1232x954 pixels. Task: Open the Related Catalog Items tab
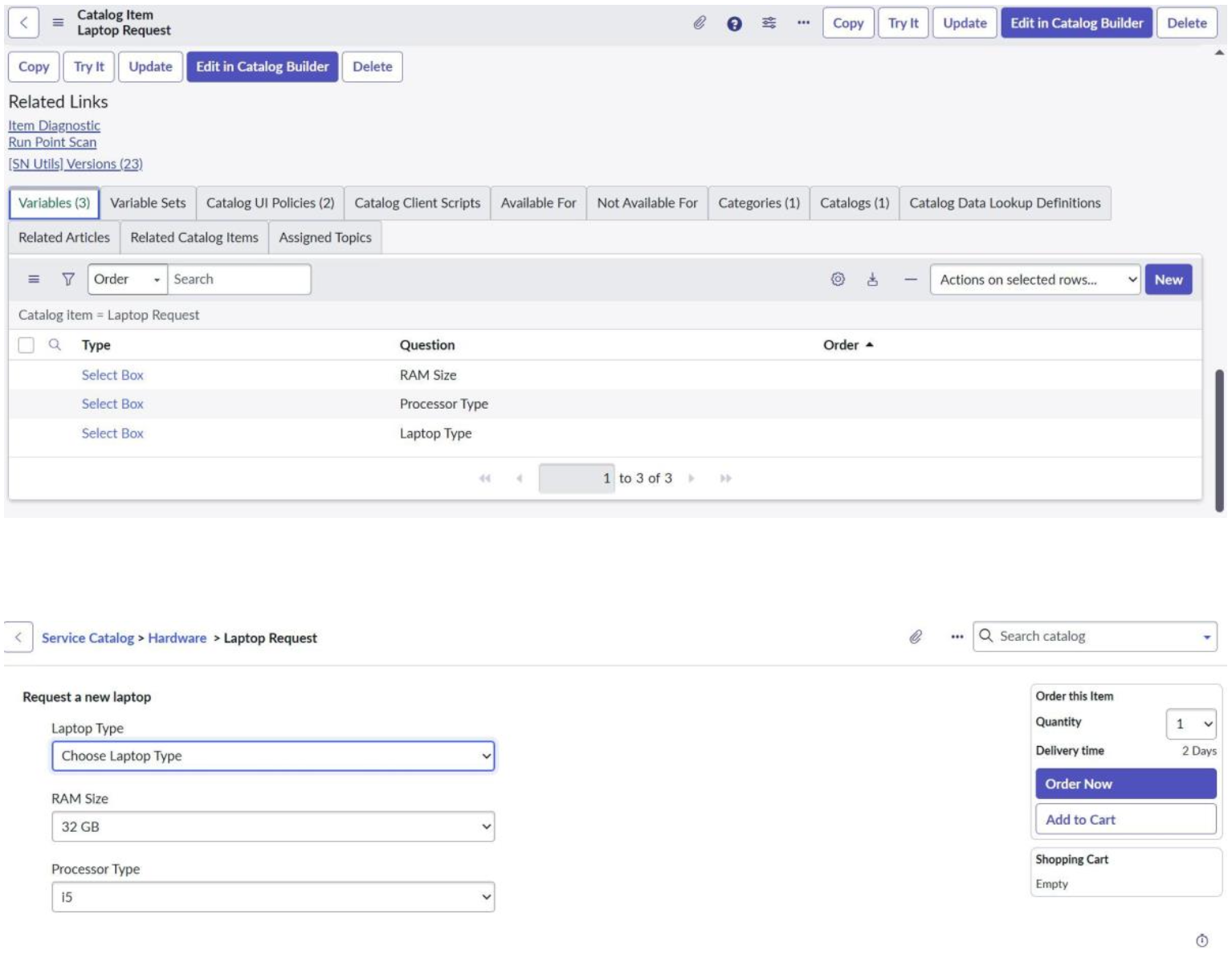pos(194,238)
